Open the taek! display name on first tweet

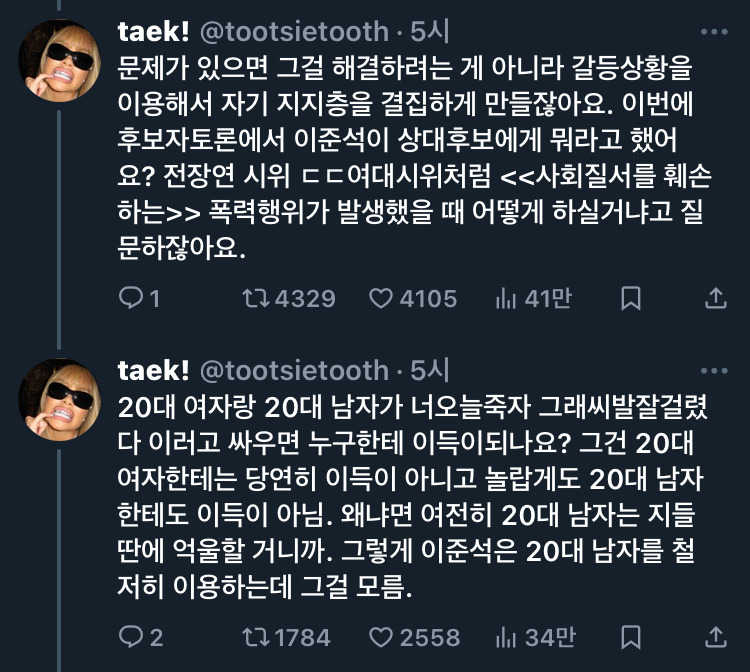[153, 32]
